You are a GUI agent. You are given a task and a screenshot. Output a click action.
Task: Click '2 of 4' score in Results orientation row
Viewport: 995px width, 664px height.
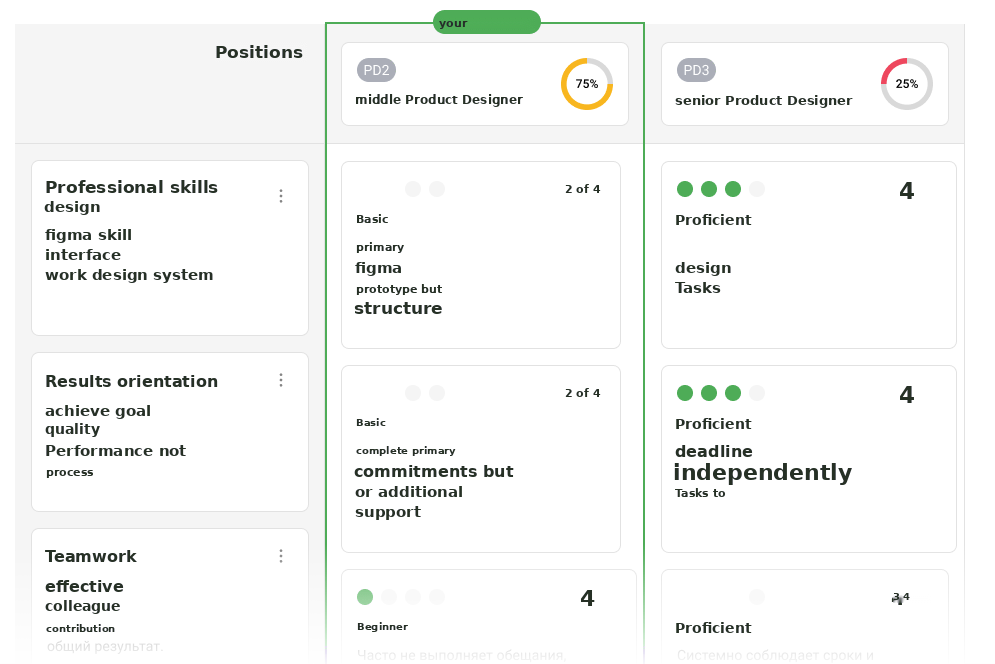pos(583,393)
